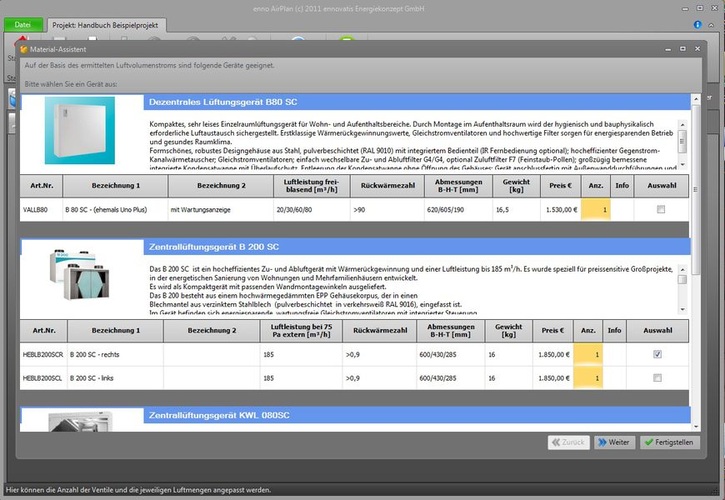Image resolution: width=725 pixels, height=500 pixels.
Task: Select 1.530,00 € price cell
Action: [561, 210]
